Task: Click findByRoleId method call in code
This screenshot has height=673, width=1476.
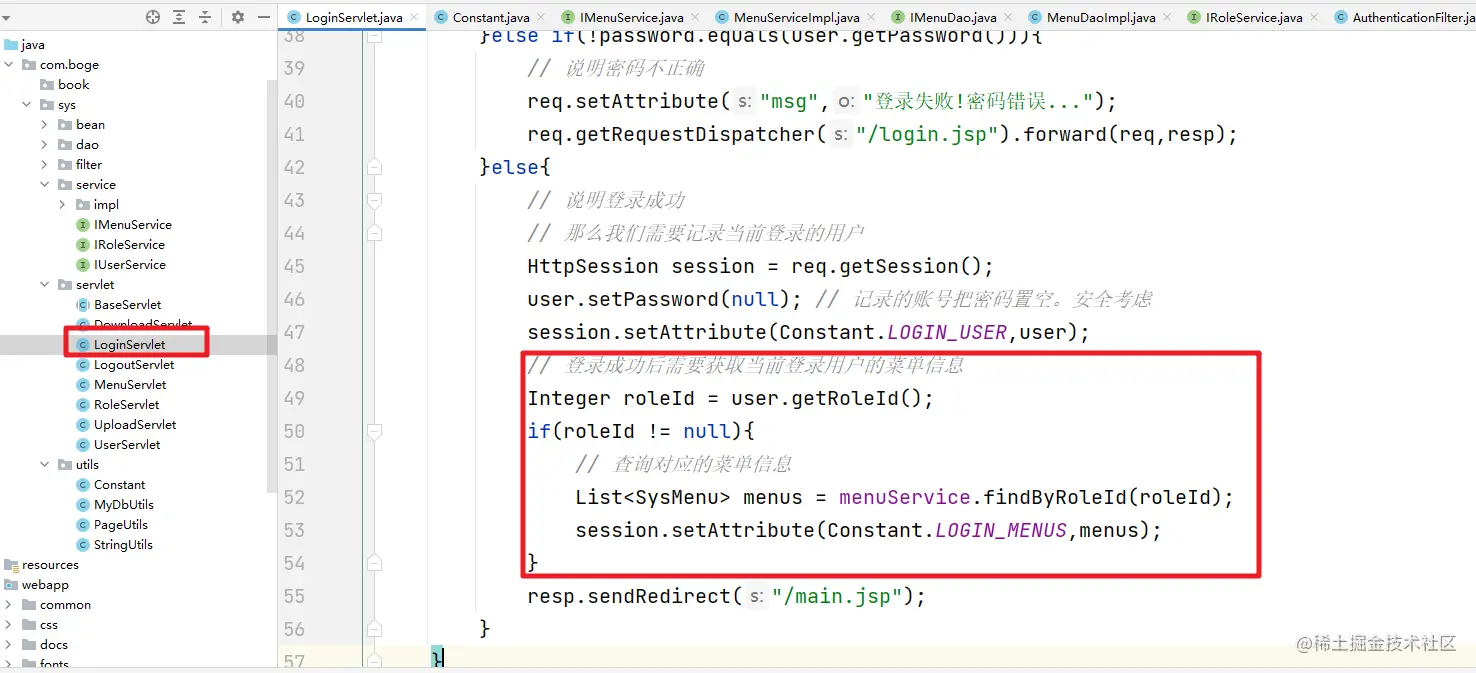Action: [1055, 497]
